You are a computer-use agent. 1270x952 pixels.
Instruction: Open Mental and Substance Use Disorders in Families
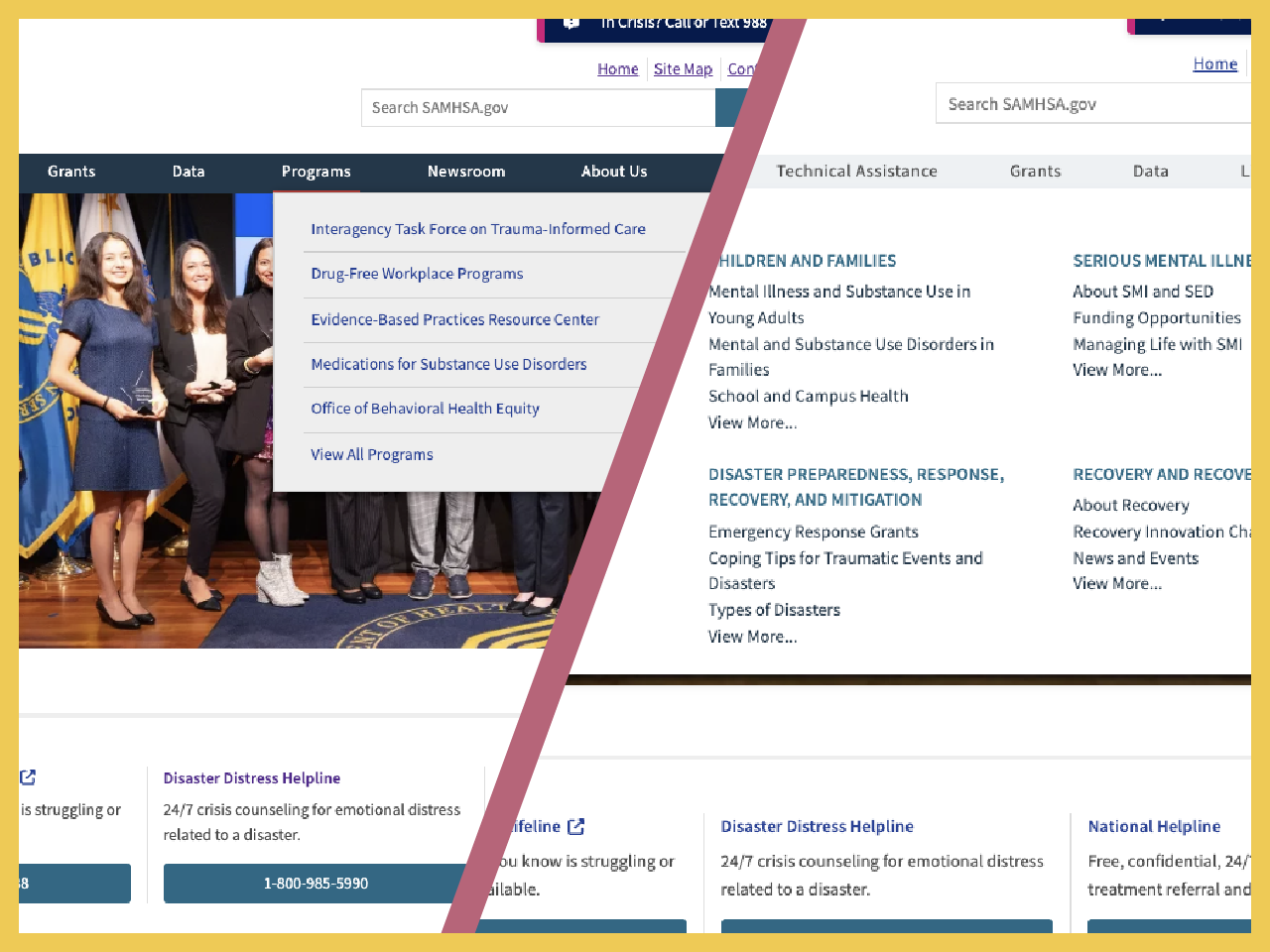(x=850, y=357)
